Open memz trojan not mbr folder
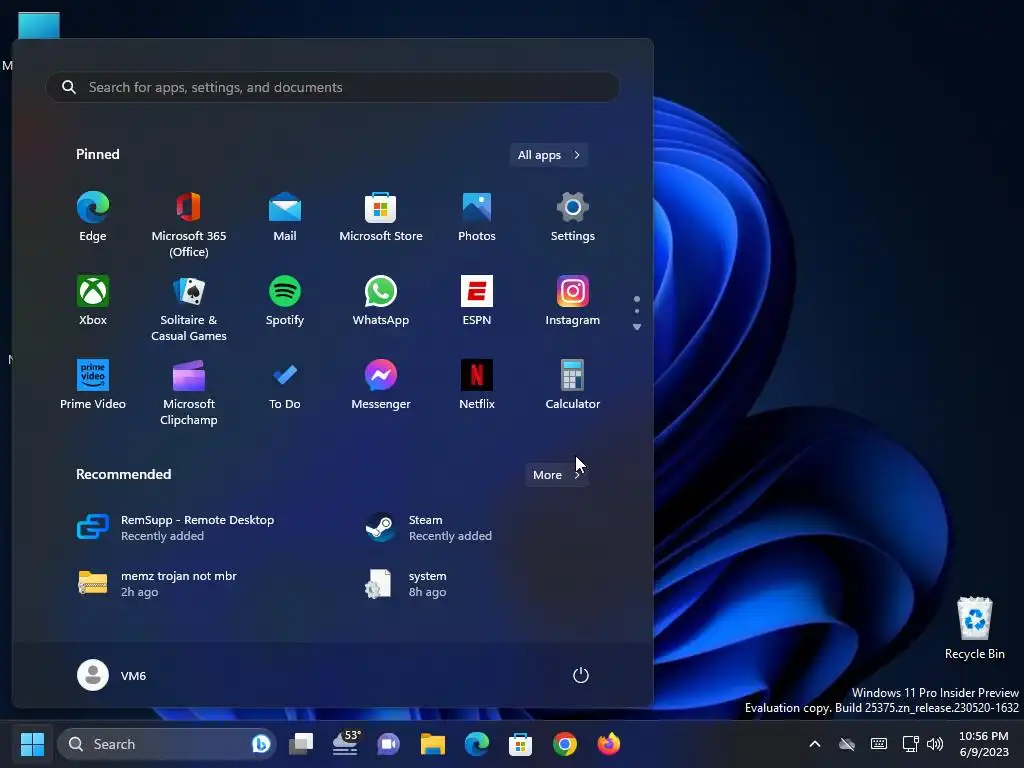 coord(157,584)
